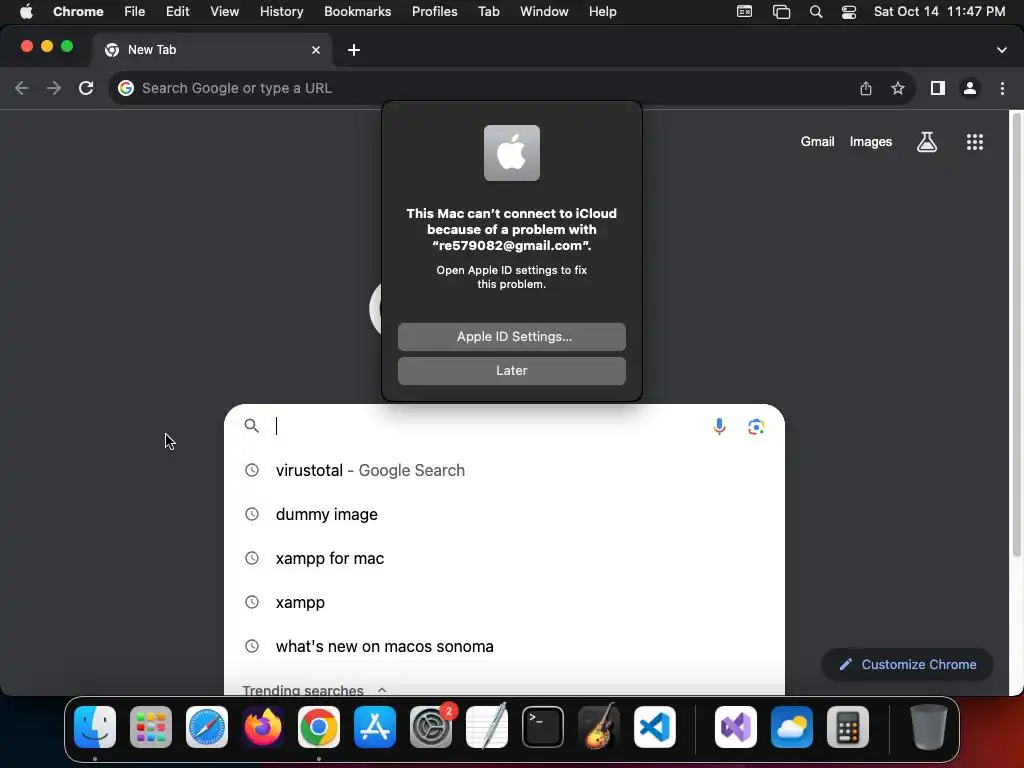This screenshot has width=1024, height=768.
Task: Launch GarageBand from the Dock
Action: coord(599,727)
